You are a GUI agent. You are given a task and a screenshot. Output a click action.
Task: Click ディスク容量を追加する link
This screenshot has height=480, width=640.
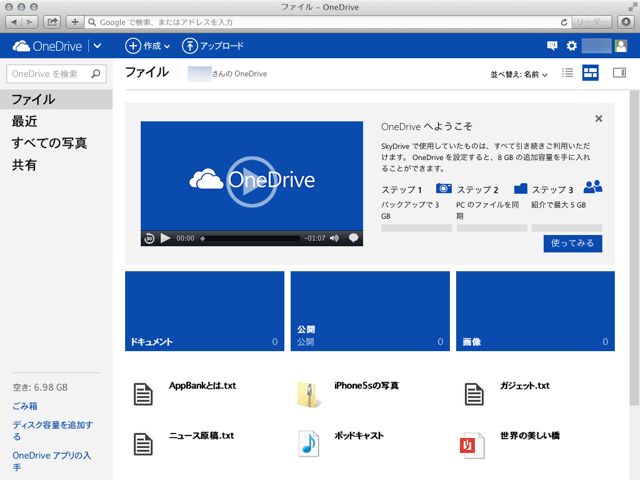(52, 431)
